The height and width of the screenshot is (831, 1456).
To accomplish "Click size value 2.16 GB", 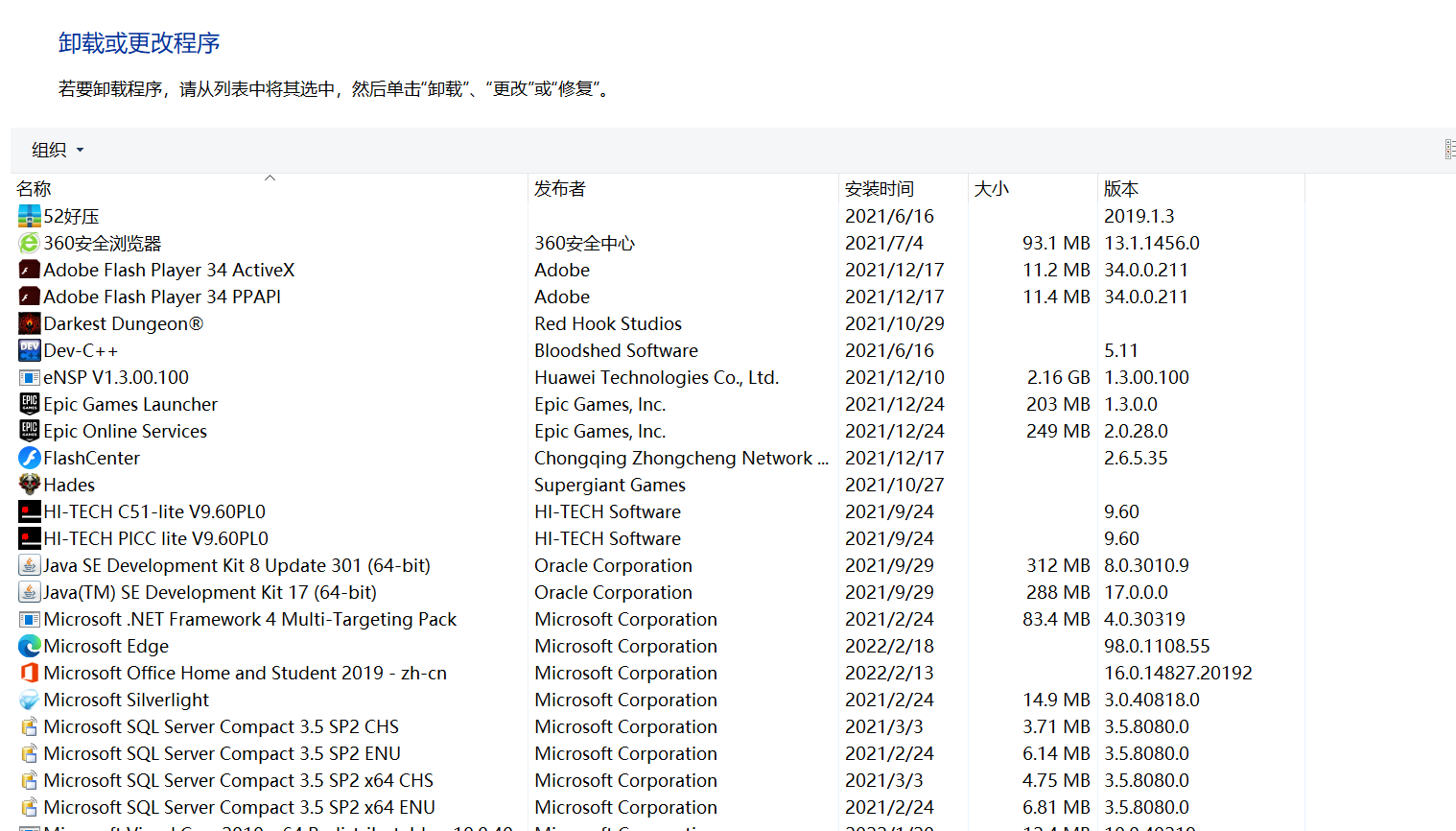I will point(1059,377).
